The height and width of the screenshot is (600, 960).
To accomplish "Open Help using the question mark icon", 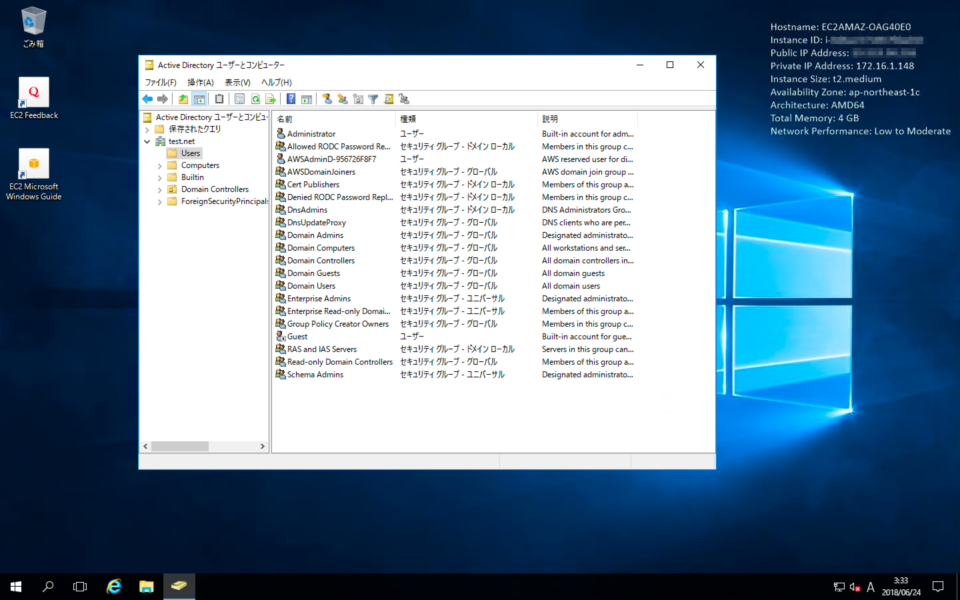I will 291,99.
